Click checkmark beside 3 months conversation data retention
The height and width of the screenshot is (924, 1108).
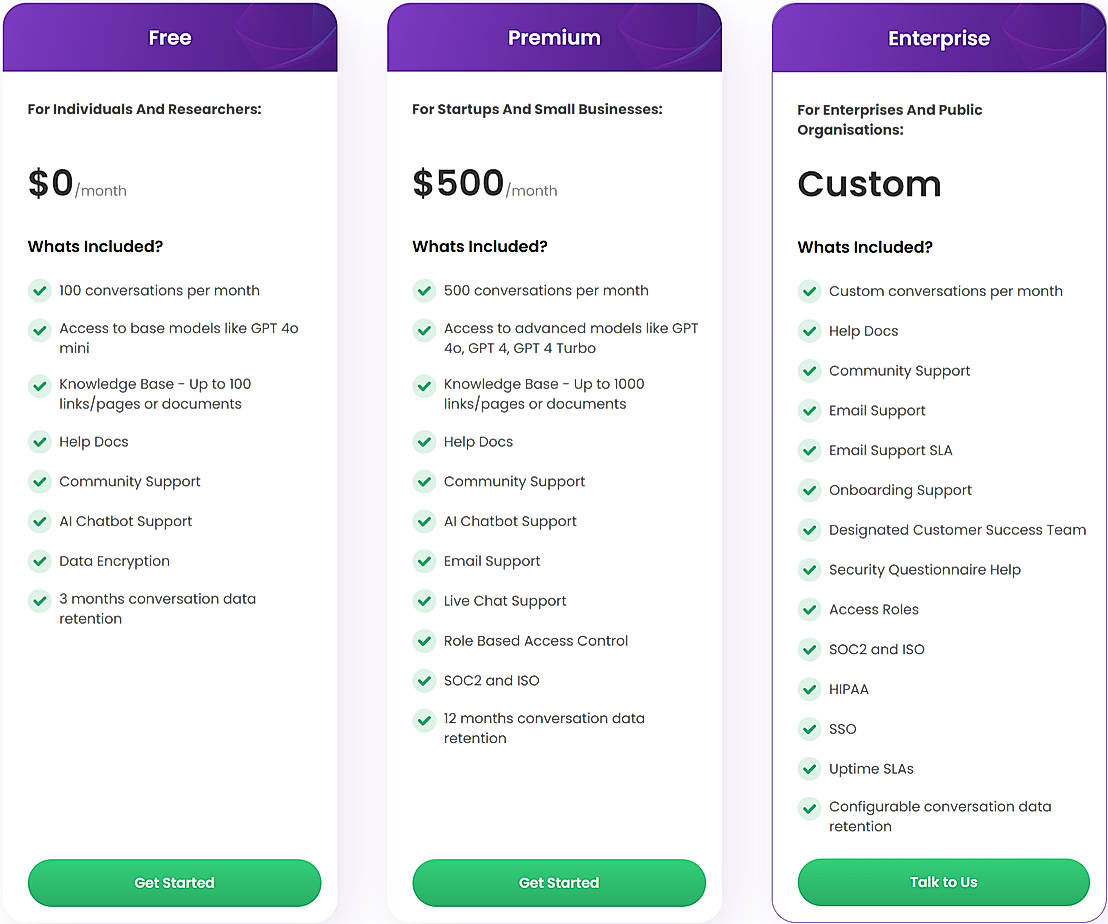point(39,601)
